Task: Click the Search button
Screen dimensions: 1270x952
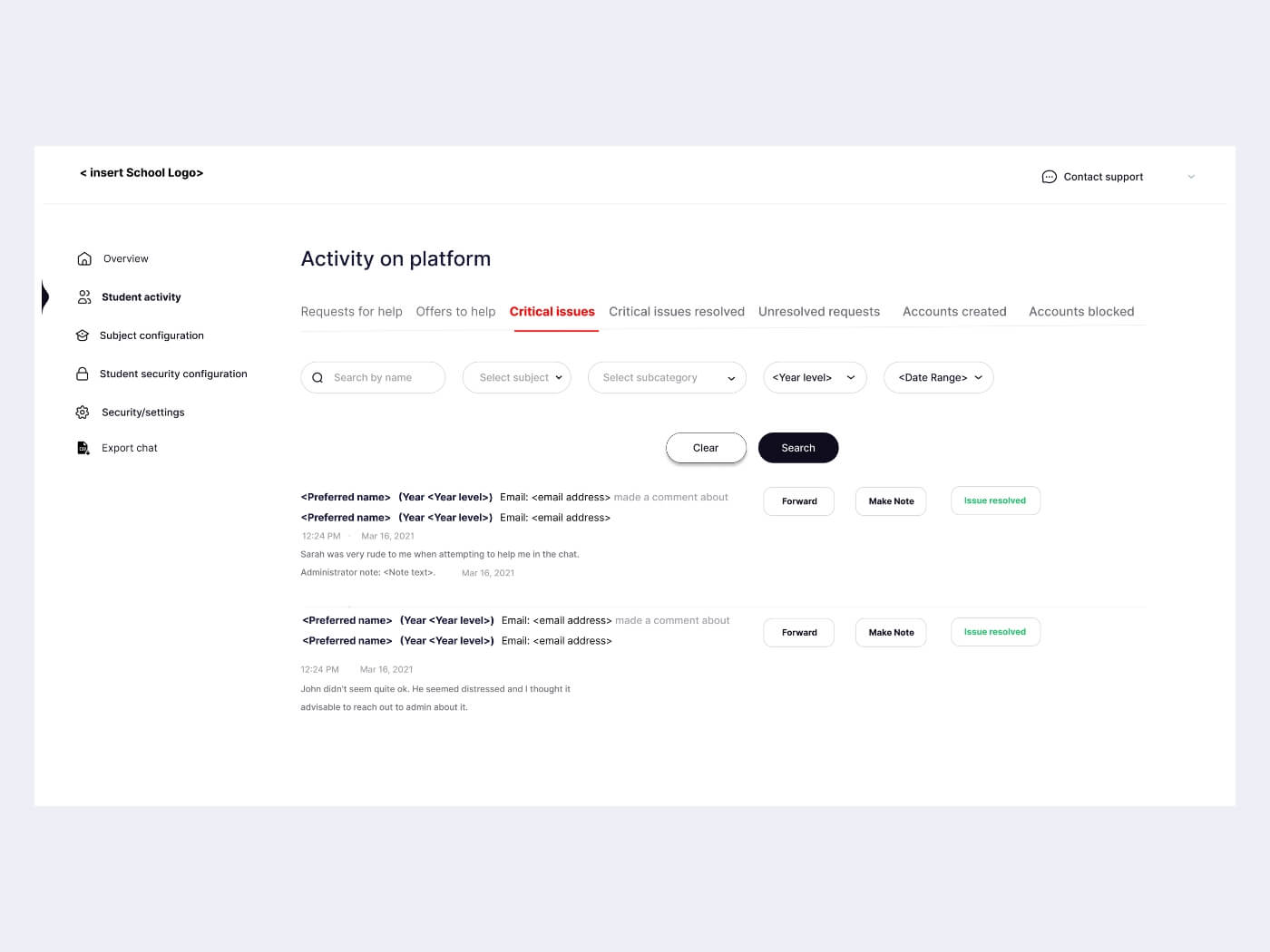Action: point(798,447)
